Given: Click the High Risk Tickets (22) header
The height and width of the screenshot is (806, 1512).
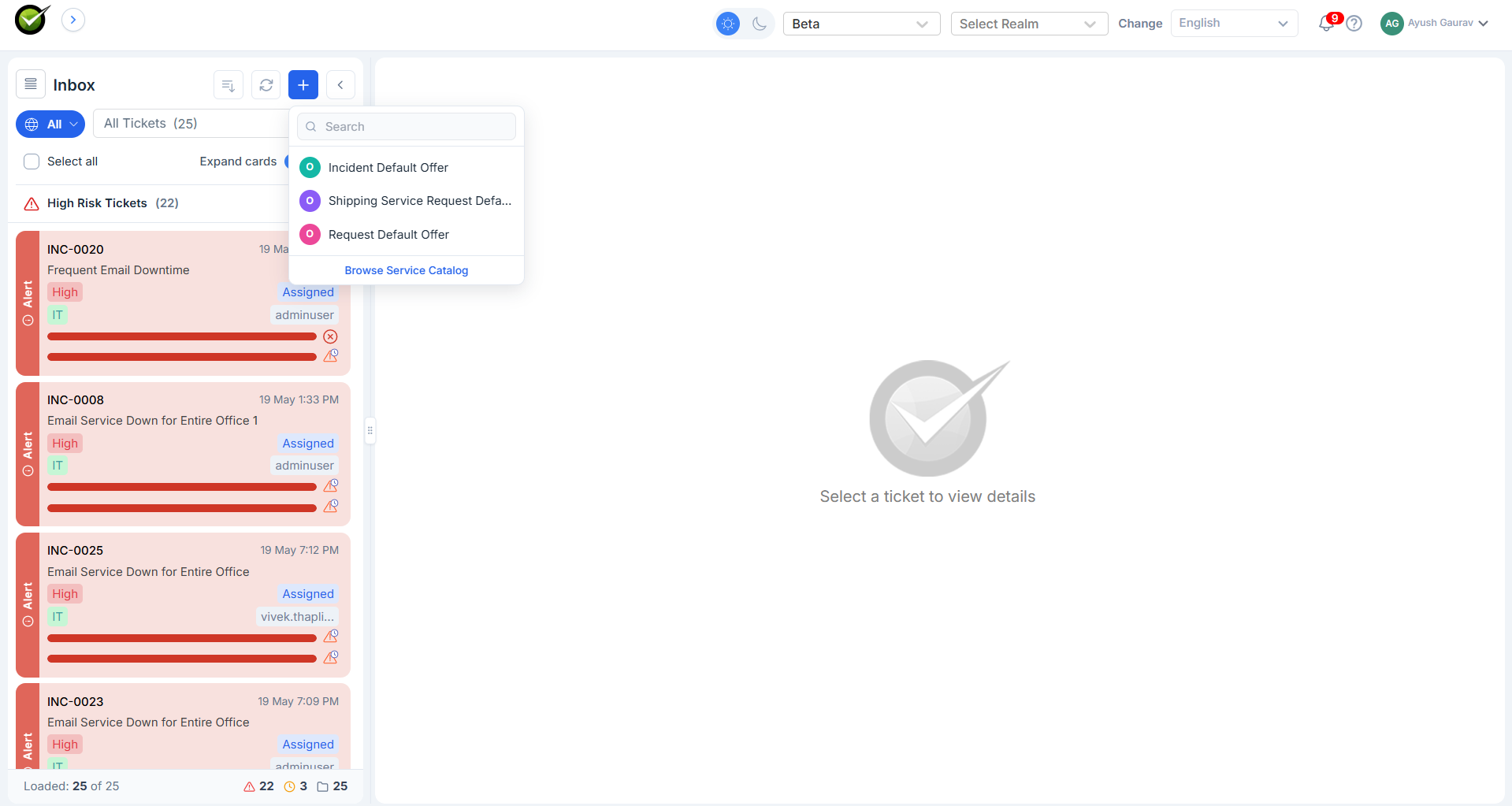Looking at the screenshot, I should pyautogui.click(x=113, y=203).
